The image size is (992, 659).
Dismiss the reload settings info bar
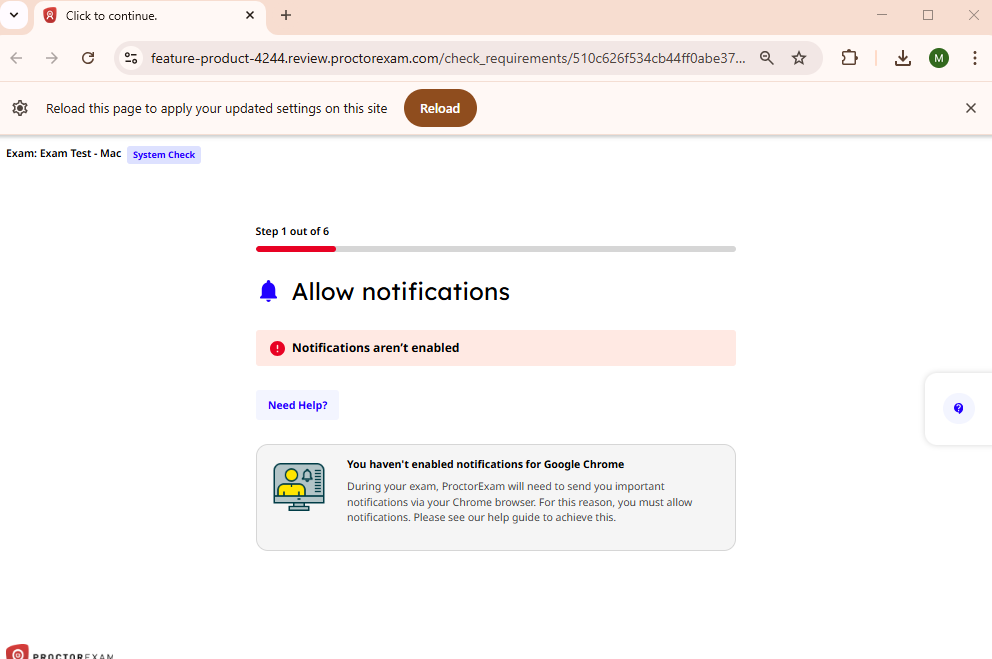click(970, 108)
